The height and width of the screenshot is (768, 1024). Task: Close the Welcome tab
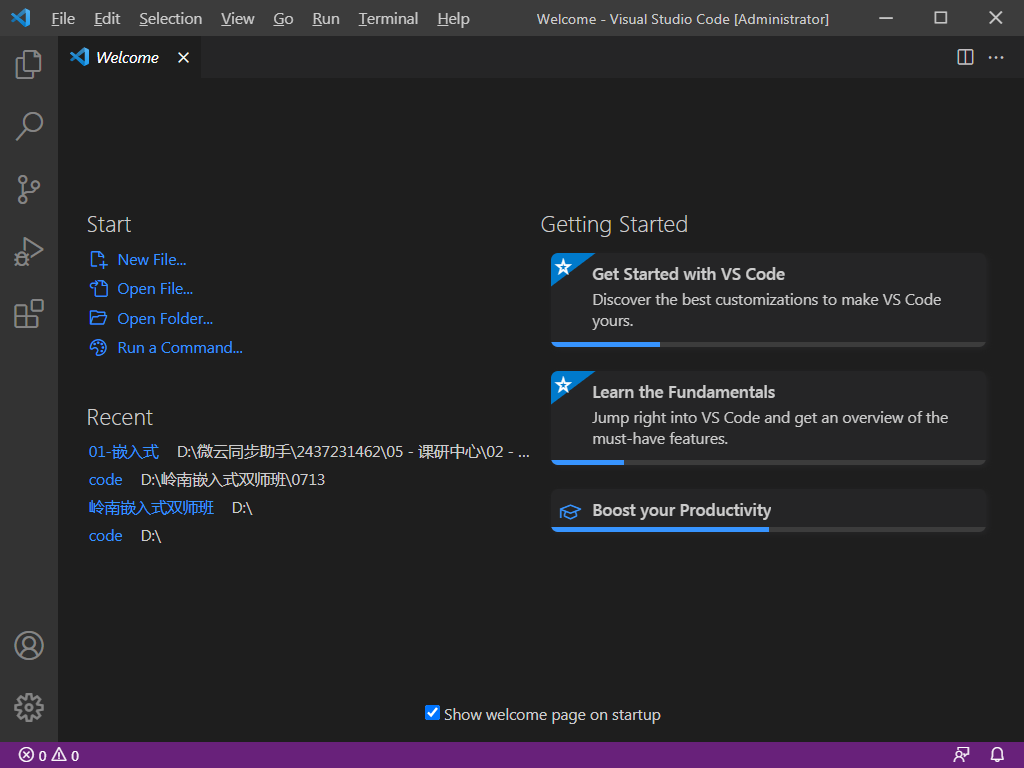pyautogui.click(x=184, y=57)
